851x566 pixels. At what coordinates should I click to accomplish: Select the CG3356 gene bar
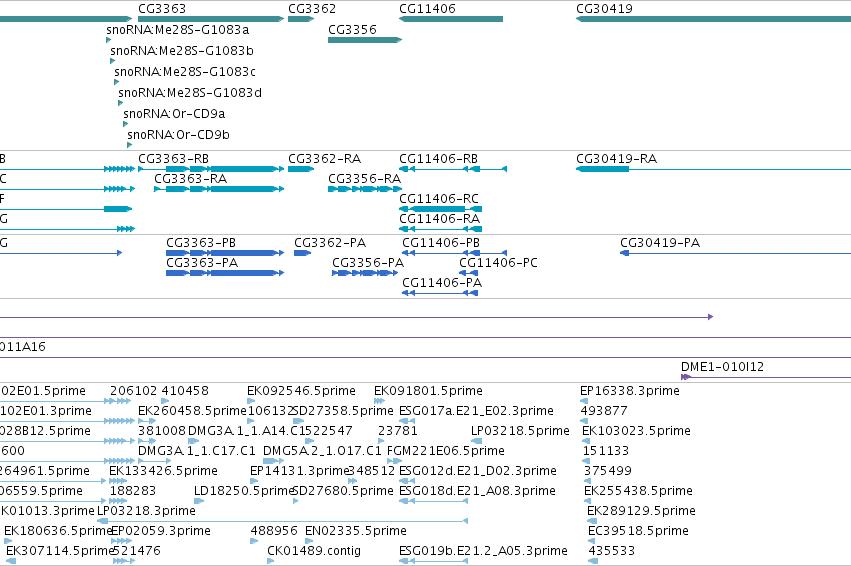point(365,40)
